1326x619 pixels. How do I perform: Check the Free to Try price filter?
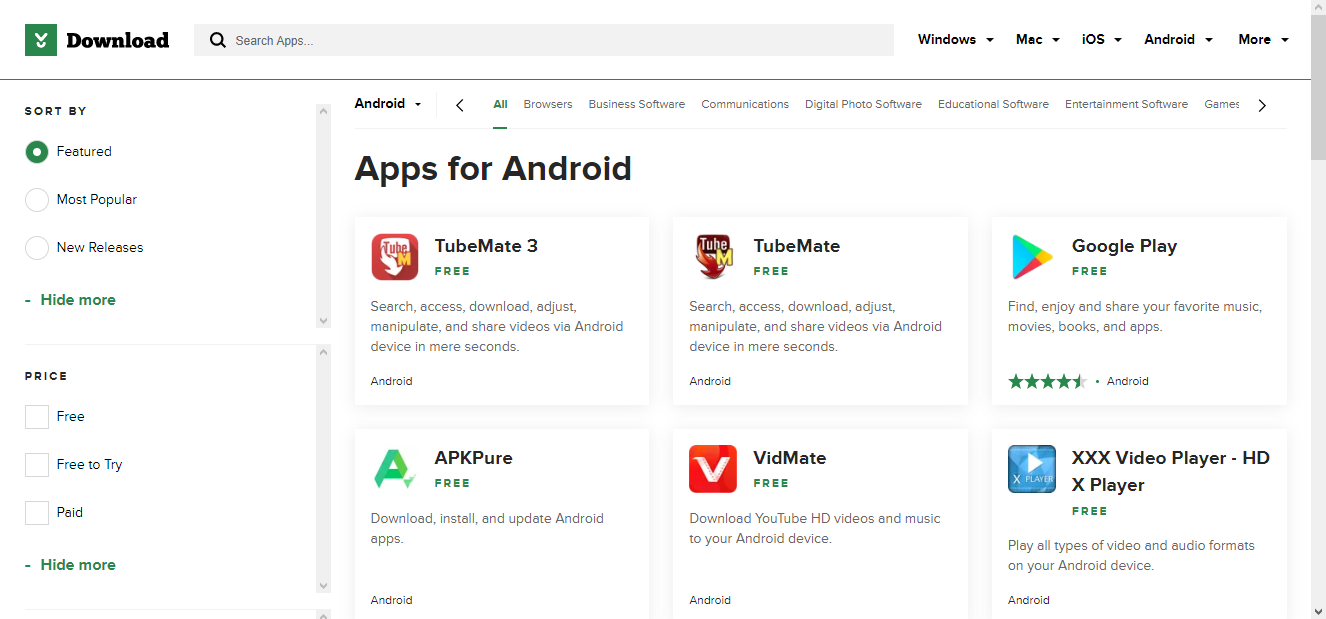pyautogui.click(x=37, y=465)
